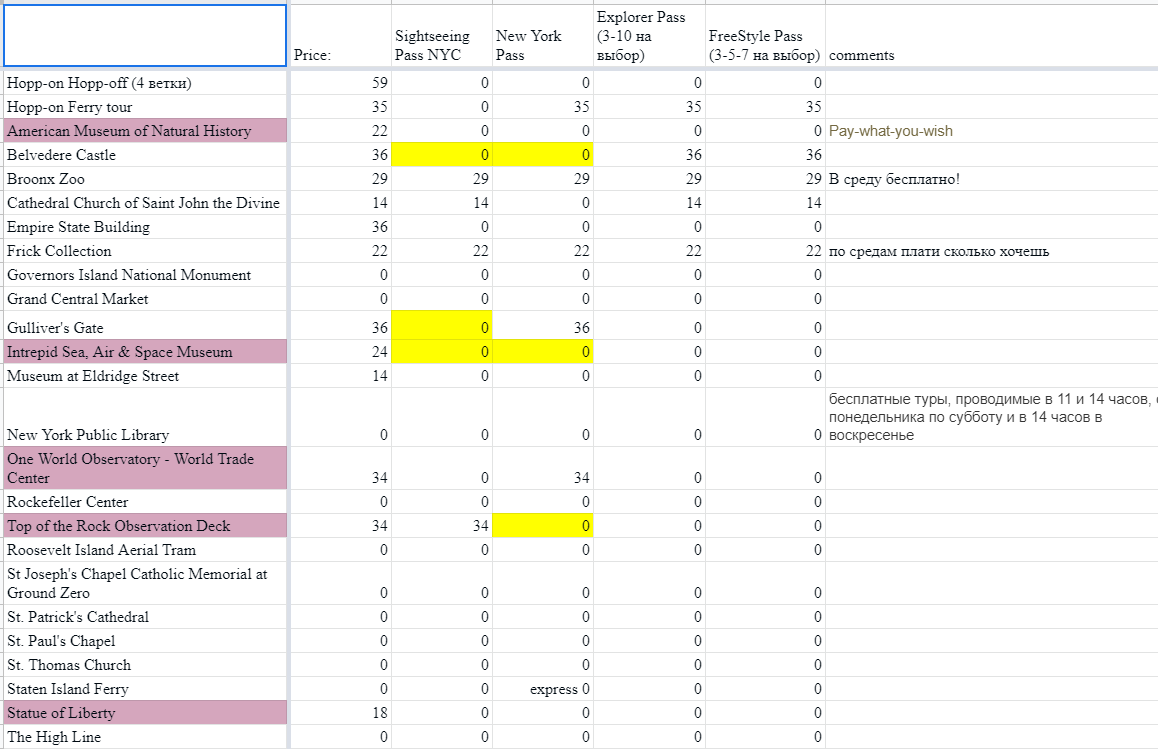The image size is (1158, 749).
Task: Click the 'express 0' cell in Staten Island Ferry row
Action: pyautogui.click(x=543, y=689)
